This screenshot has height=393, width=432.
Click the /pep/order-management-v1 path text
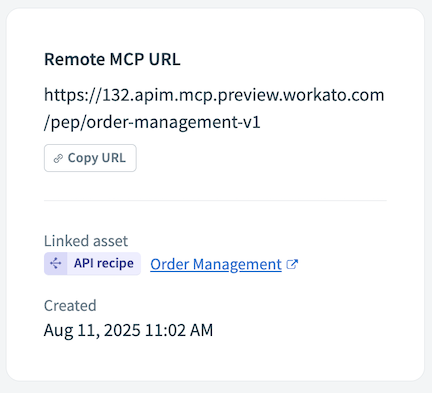coord(152,122)
